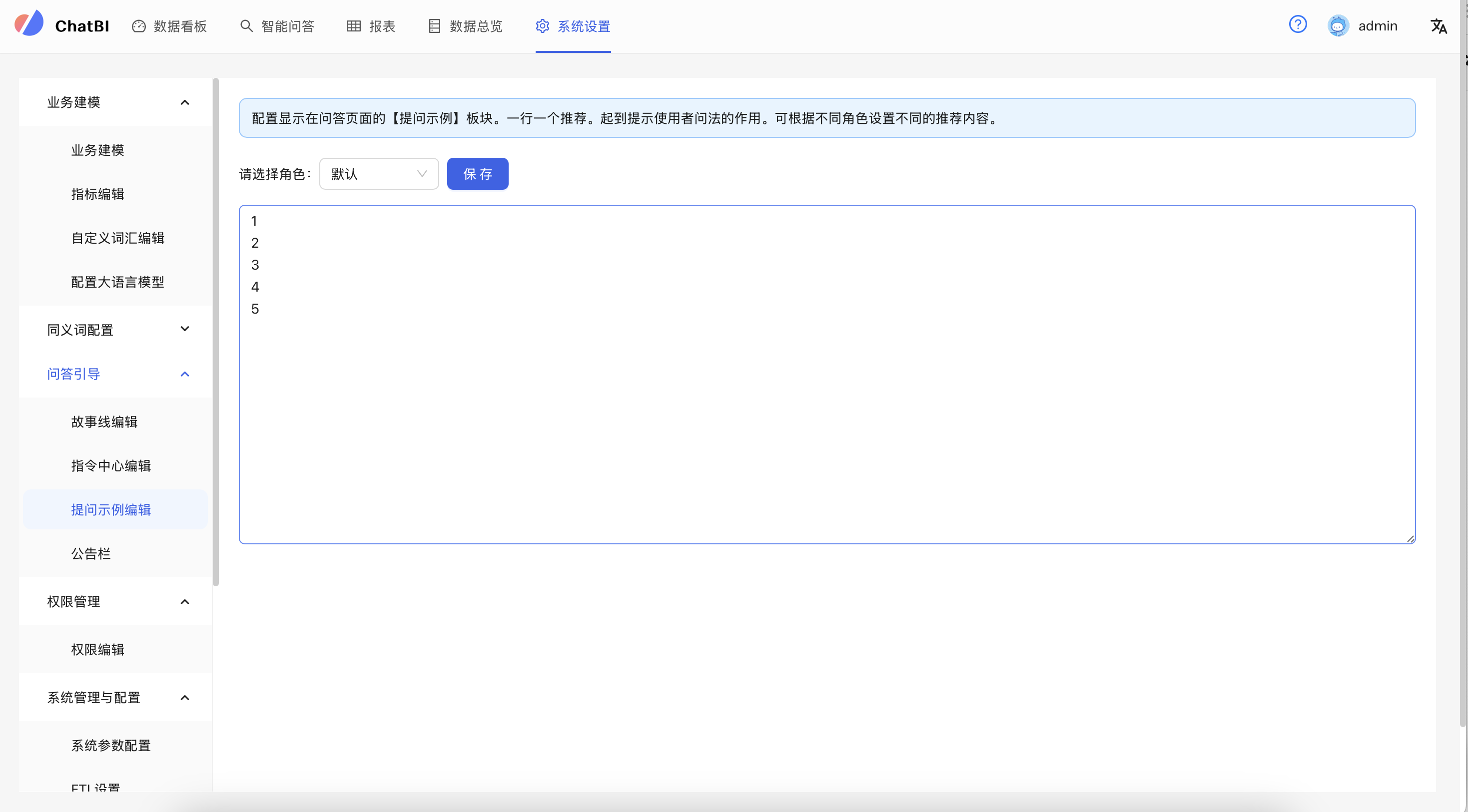Click the magnifier icon for 智能问答
1468x812 pixels.
click(246, 26)
